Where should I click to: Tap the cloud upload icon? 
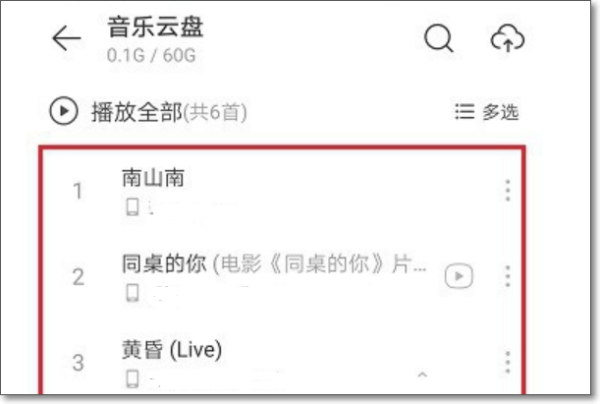pyautogui.click(x=507, y=39)
